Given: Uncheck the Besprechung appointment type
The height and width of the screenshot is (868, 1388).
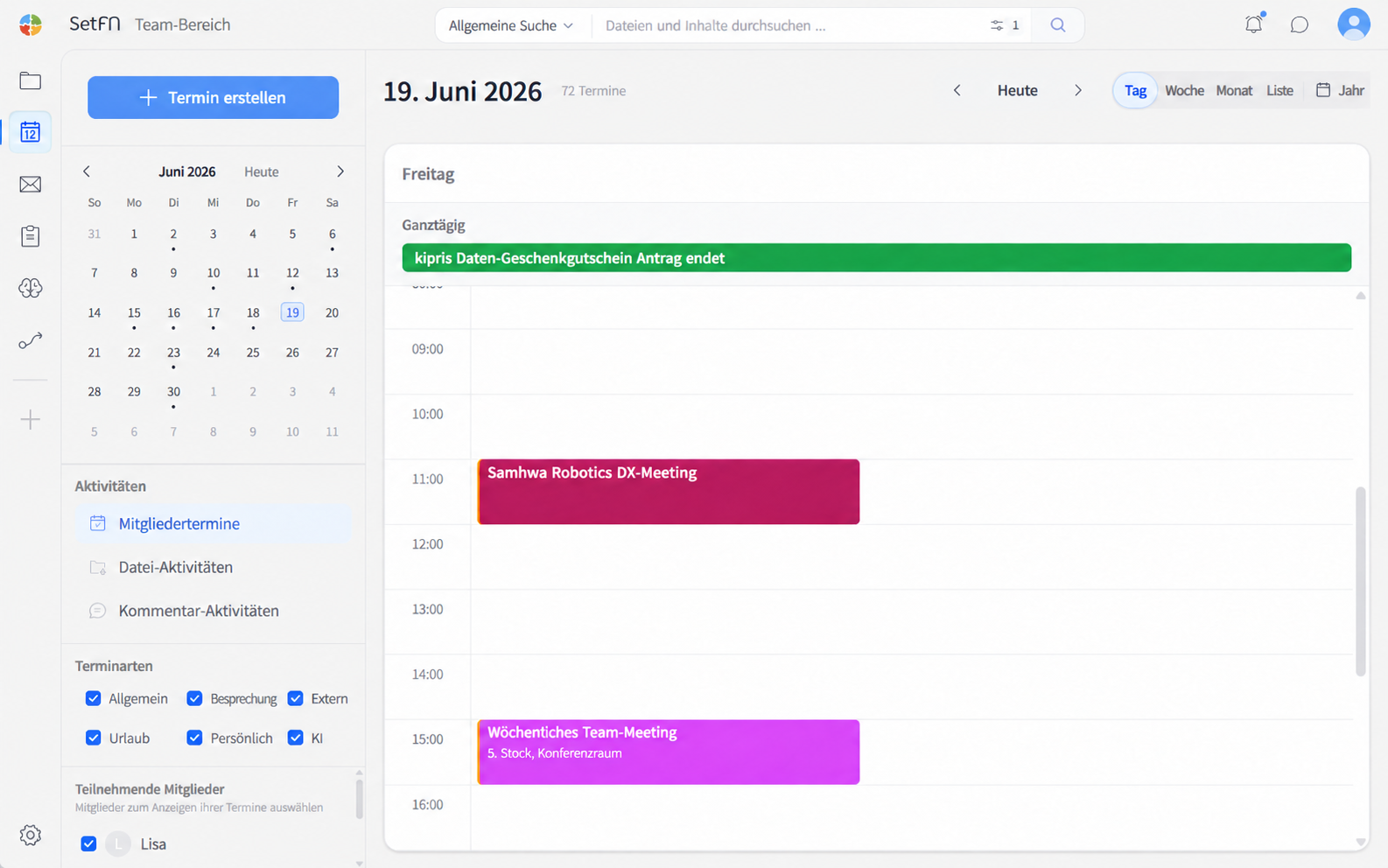Looking at the screenshot, I should (194, 698).
